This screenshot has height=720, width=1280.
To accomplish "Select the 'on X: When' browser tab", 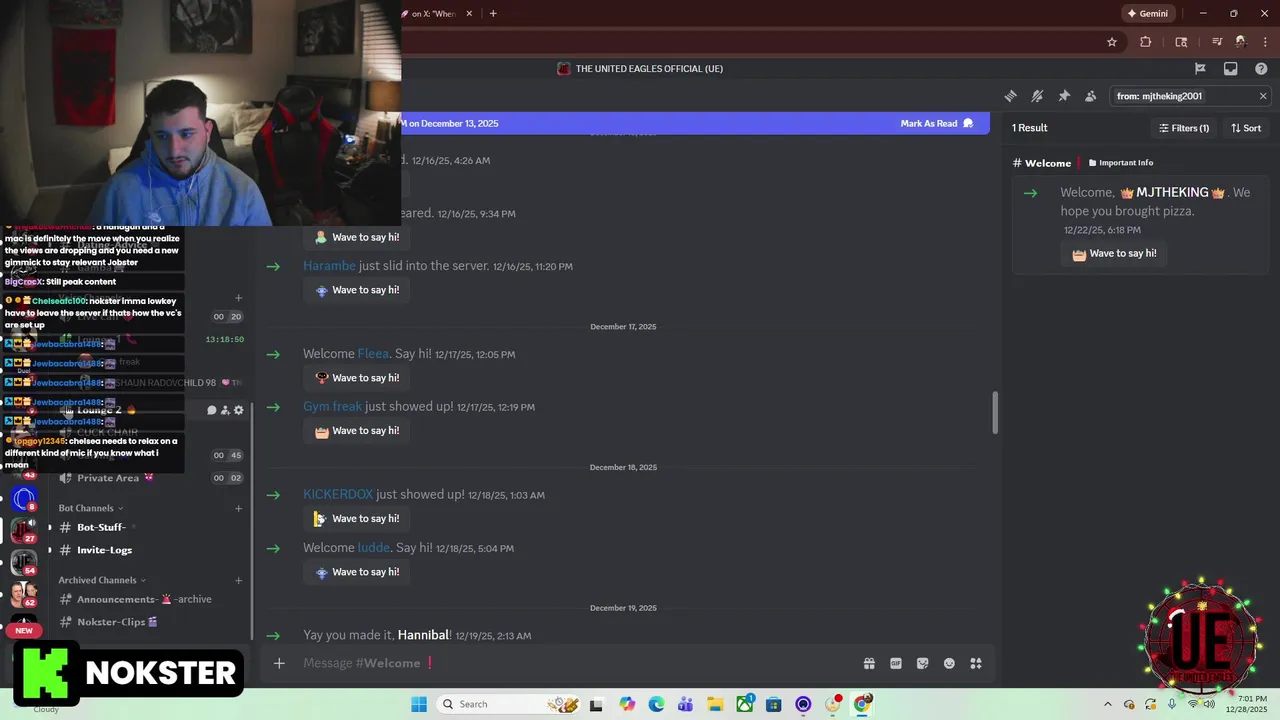I will [433, 14].
